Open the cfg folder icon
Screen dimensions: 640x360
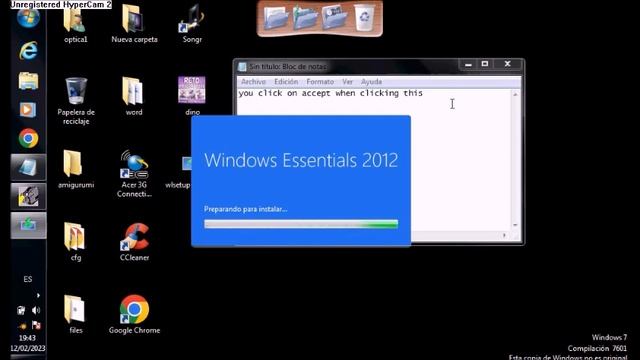[x=75, y=241]
